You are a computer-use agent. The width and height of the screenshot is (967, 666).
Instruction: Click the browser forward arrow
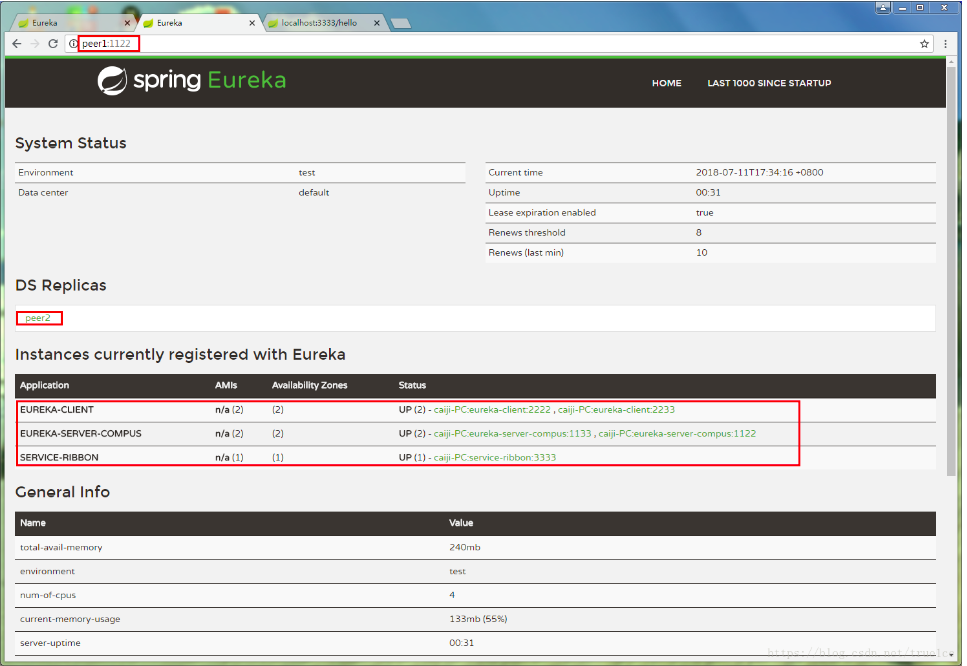(35, 44)
